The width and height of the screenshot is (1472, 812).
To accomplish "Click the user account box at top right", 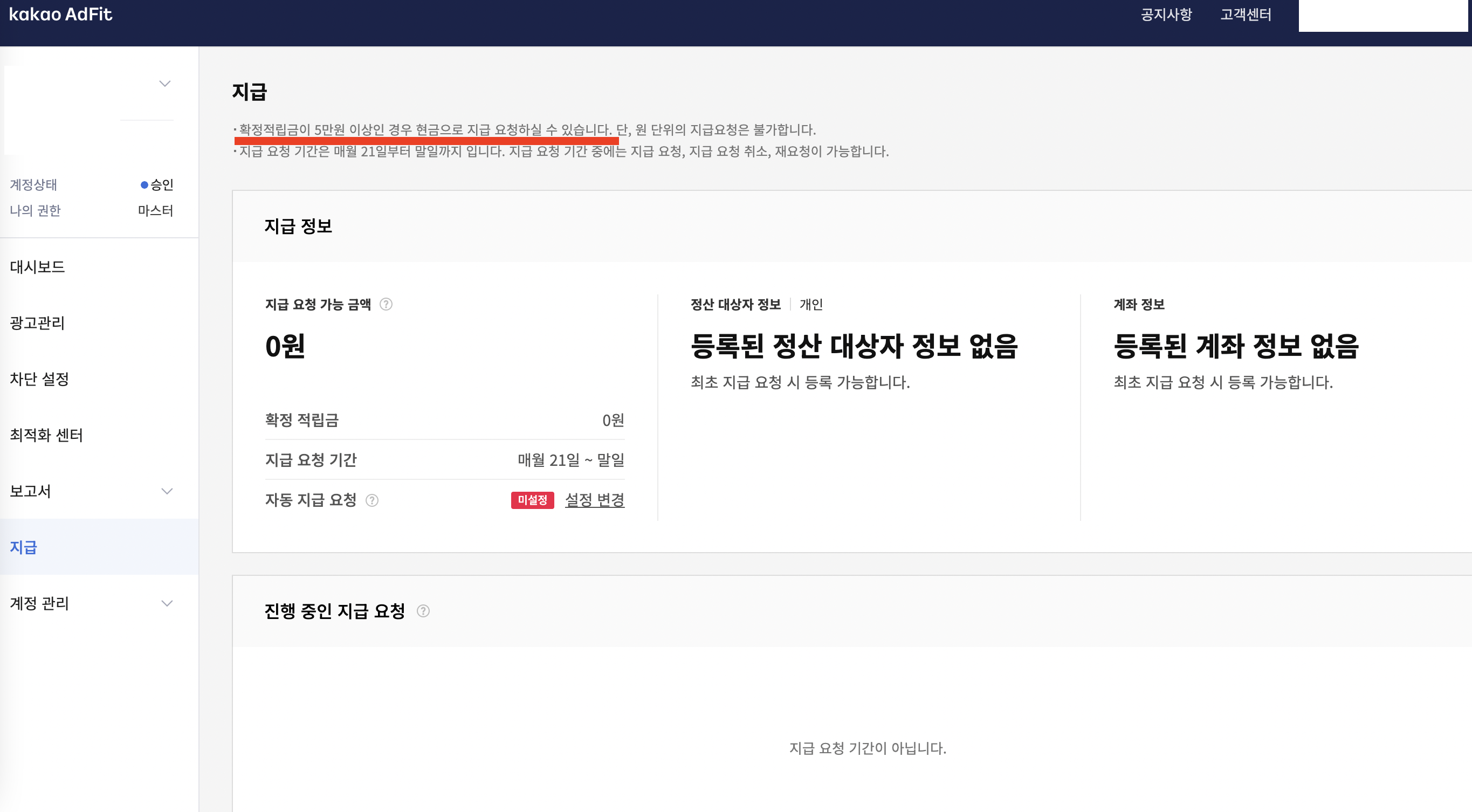I will (1383, 16).
